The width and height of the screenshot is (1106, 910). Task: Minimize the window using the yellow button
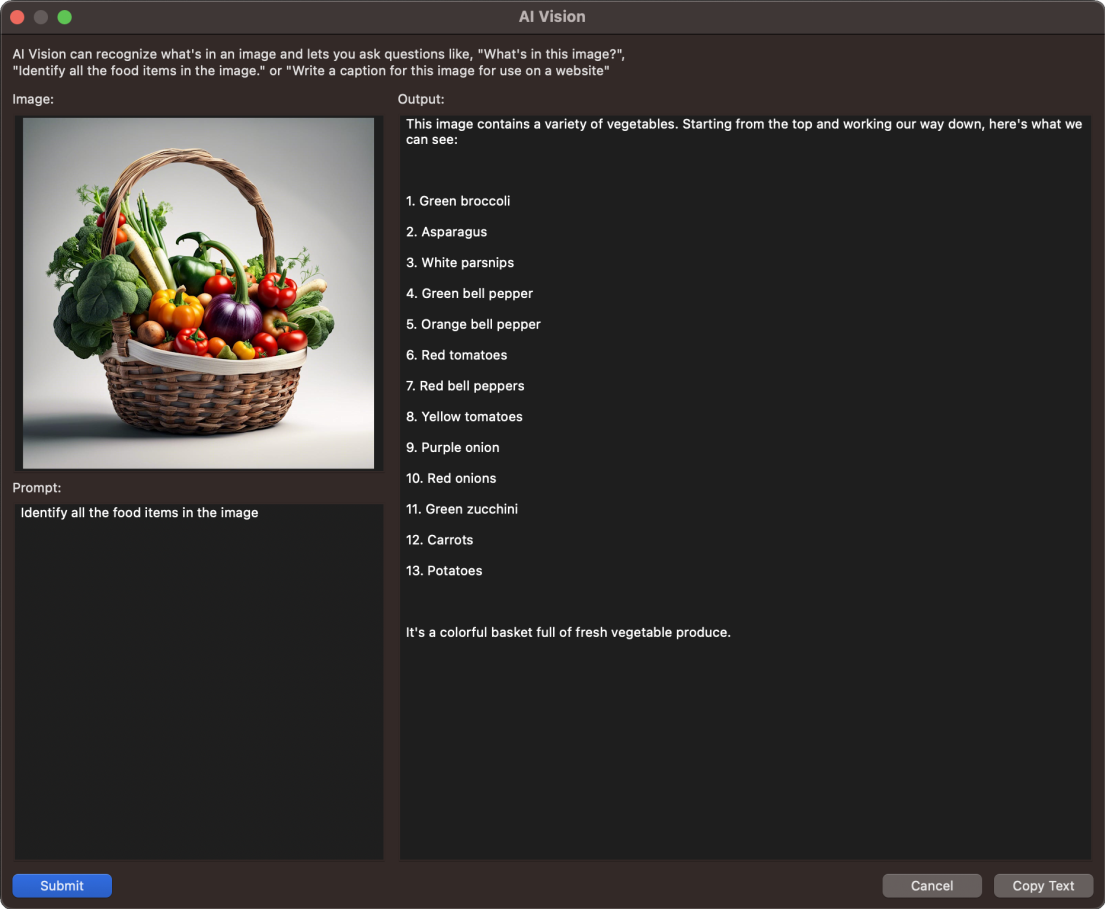[41, 17]
